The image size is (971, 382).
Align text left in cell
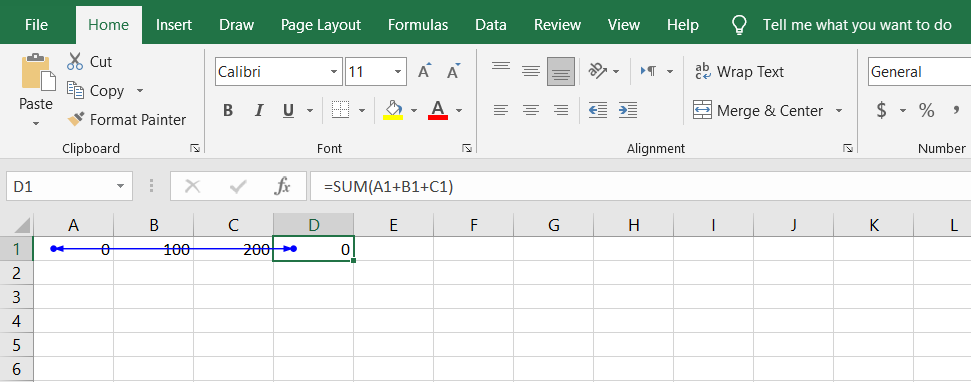501,110
